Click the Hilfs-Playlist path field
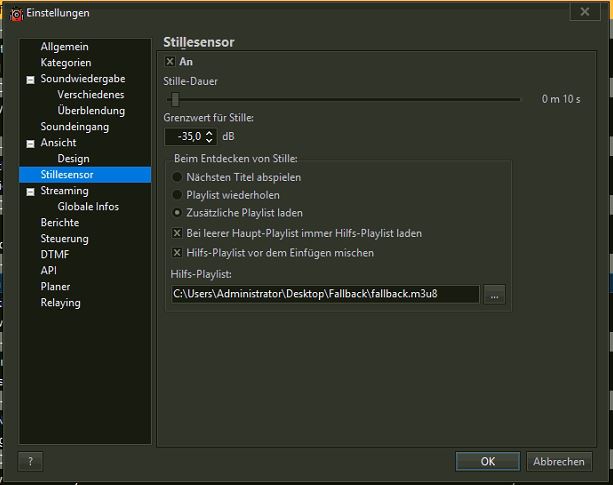This screenshot has width=613, height=485. click(325, 294)
